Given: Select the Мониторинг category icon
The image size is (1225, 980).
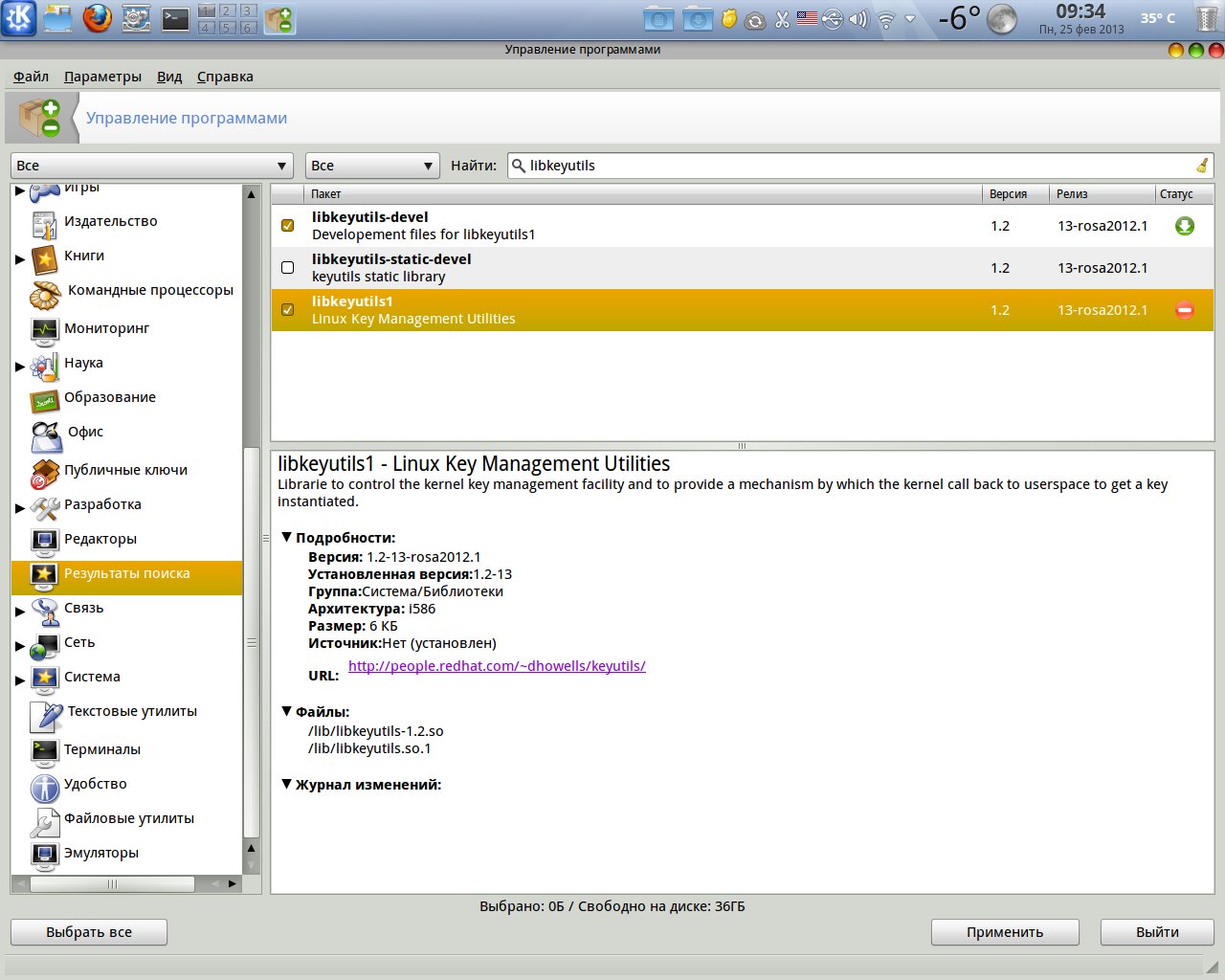Looking at the screenshot, I should 45,329.
